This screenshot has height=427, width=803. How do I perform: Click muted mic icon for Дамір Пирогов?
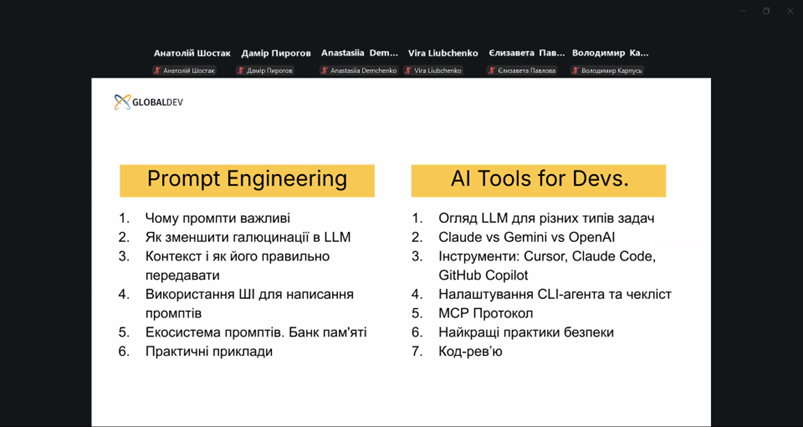tap(241, 71)
